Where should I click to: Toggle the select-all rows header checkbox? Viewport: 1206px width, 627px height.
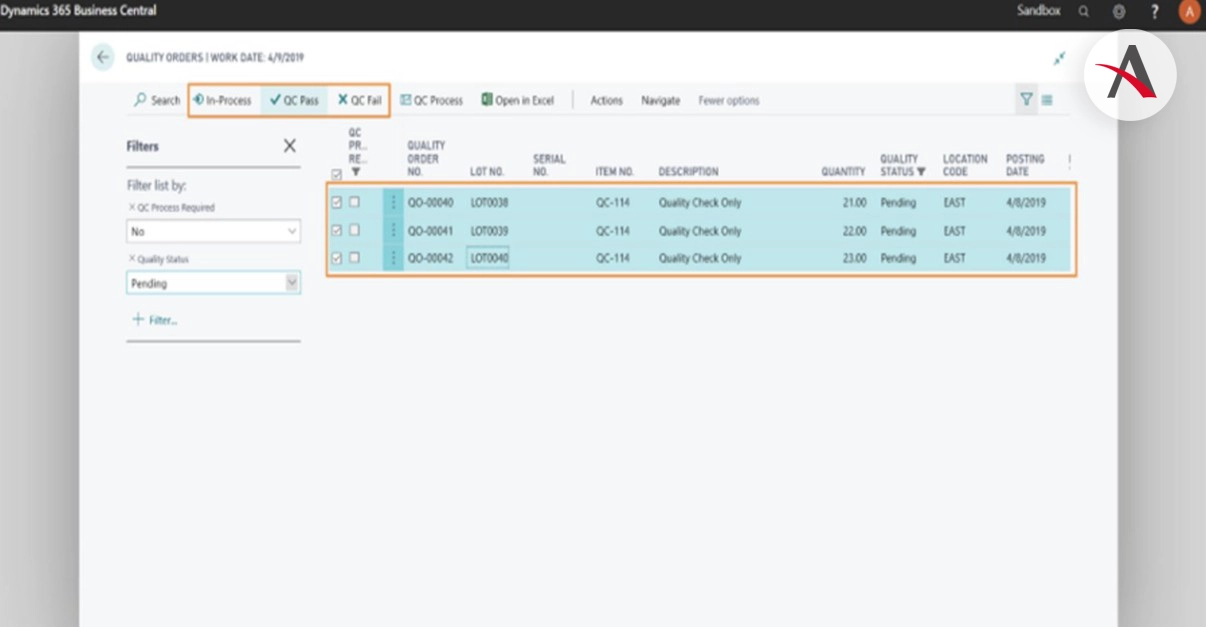point(336,174)
